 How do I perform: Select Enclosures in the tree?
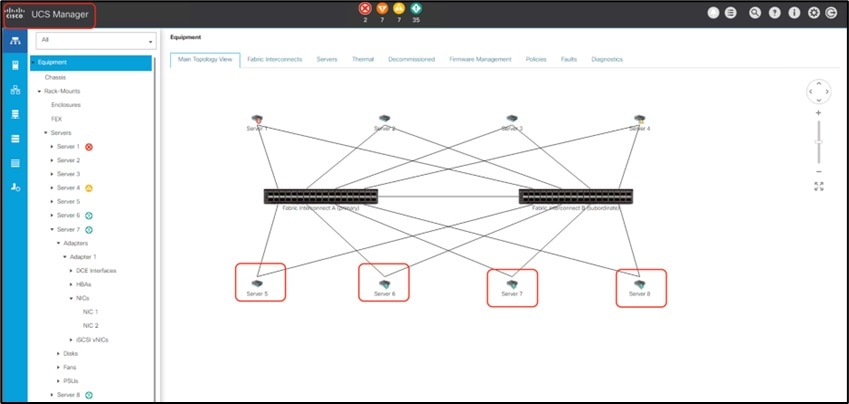(x=66, y=105)
